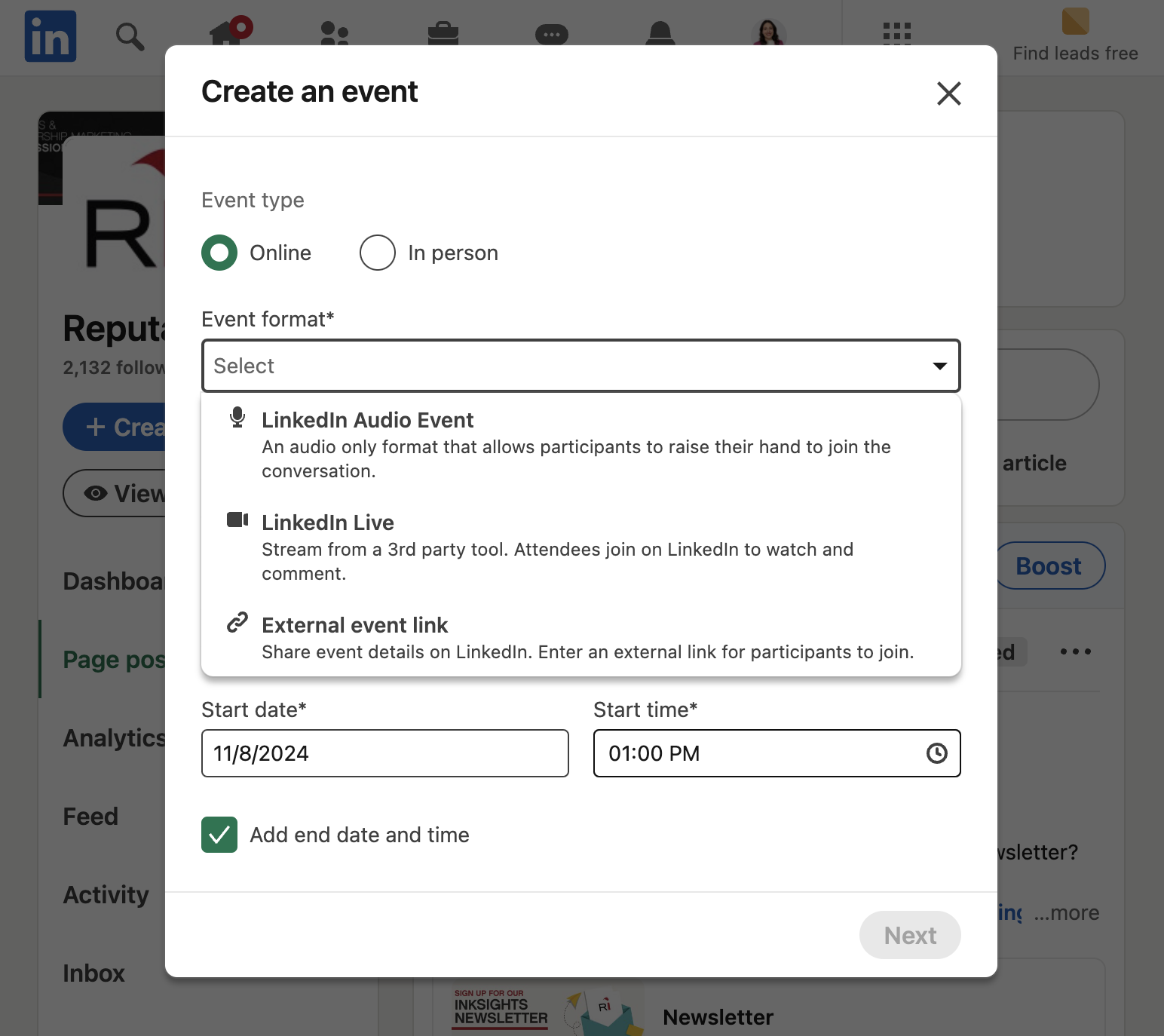This screenshot has height=1036, width=1164.
Task: Open the LinkedIn logo home link
Action: click(51, 36)
